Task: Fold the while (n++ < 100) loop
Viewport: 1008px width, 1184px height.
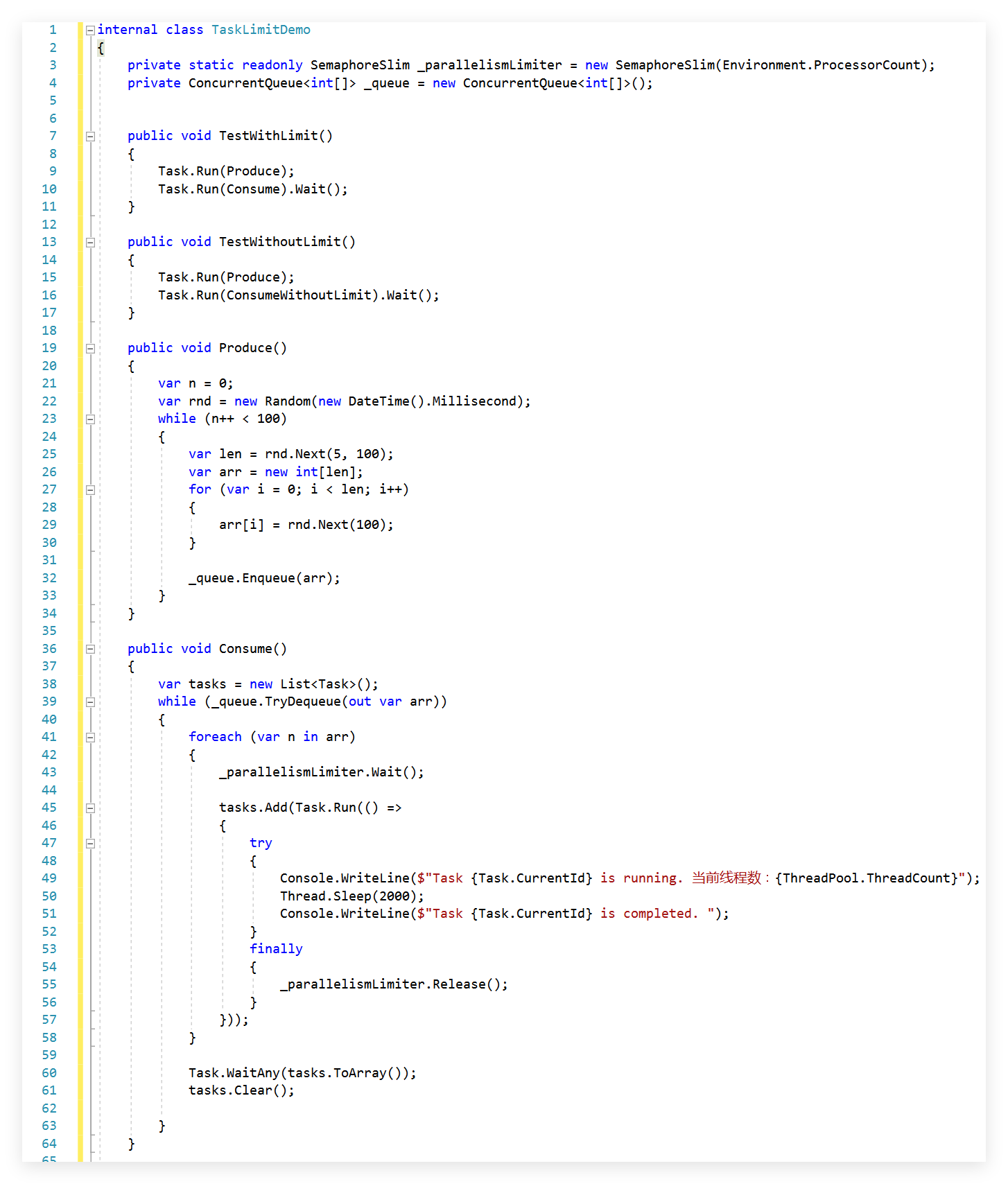Action: [90, 419]
